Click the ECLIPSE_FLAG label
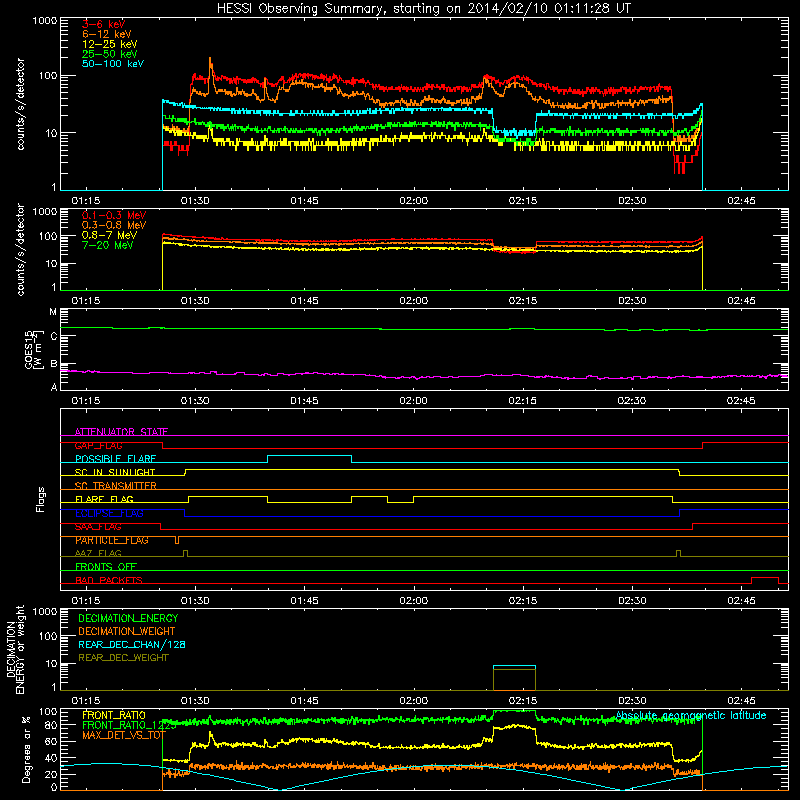The image size is (800, 800). 109,513
